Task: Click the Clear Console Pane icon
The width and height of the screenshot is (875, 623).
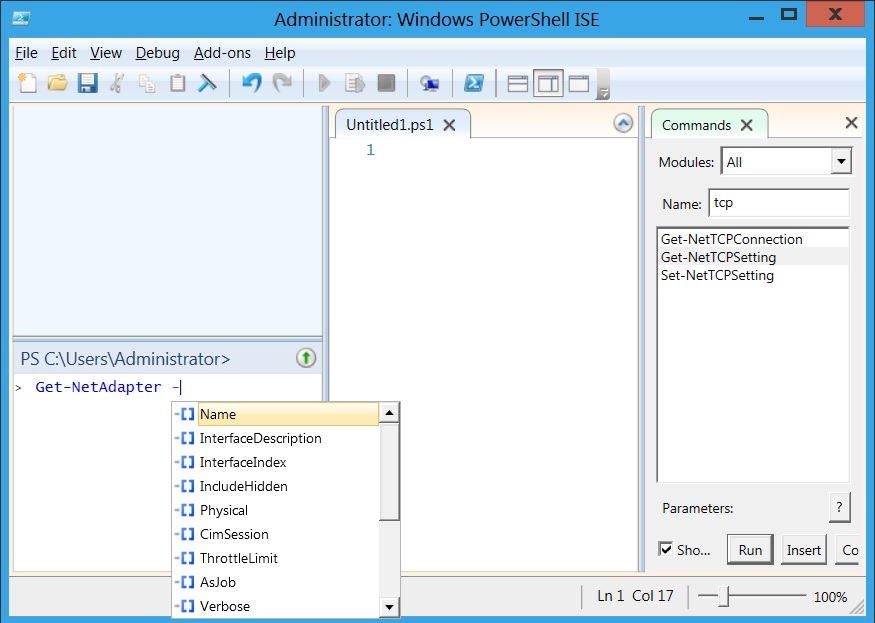Action: (x=207, y=84)
